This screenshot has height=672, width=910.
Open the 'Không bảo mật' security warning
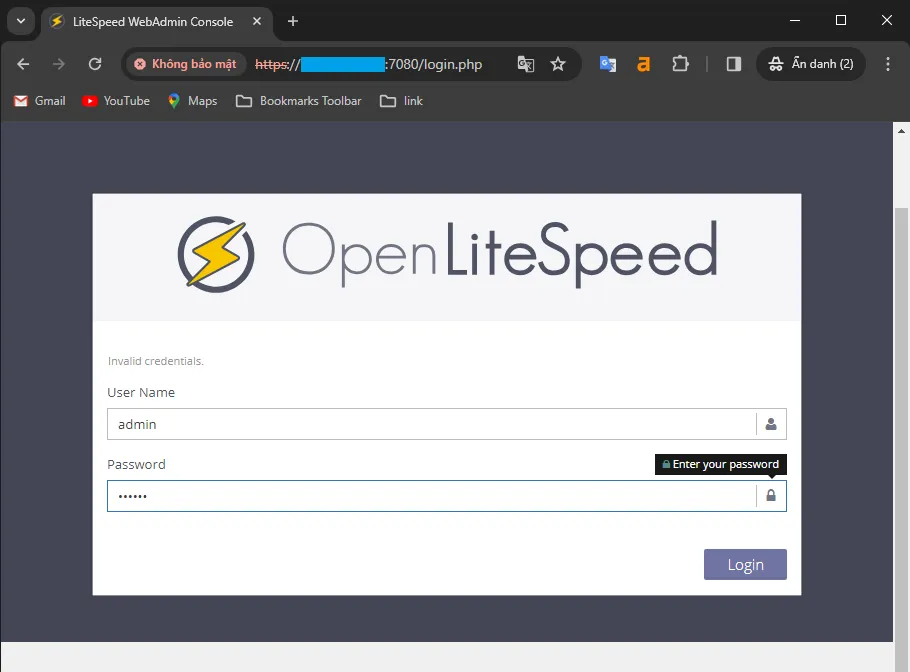point(186,64)
